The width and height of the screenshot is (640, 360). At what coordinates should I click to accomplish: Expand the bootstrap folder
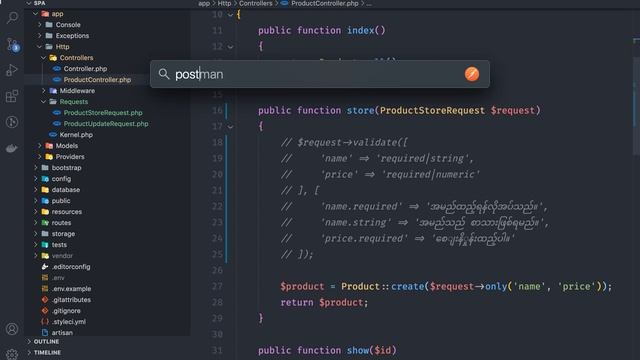click(x=36, y=168)
